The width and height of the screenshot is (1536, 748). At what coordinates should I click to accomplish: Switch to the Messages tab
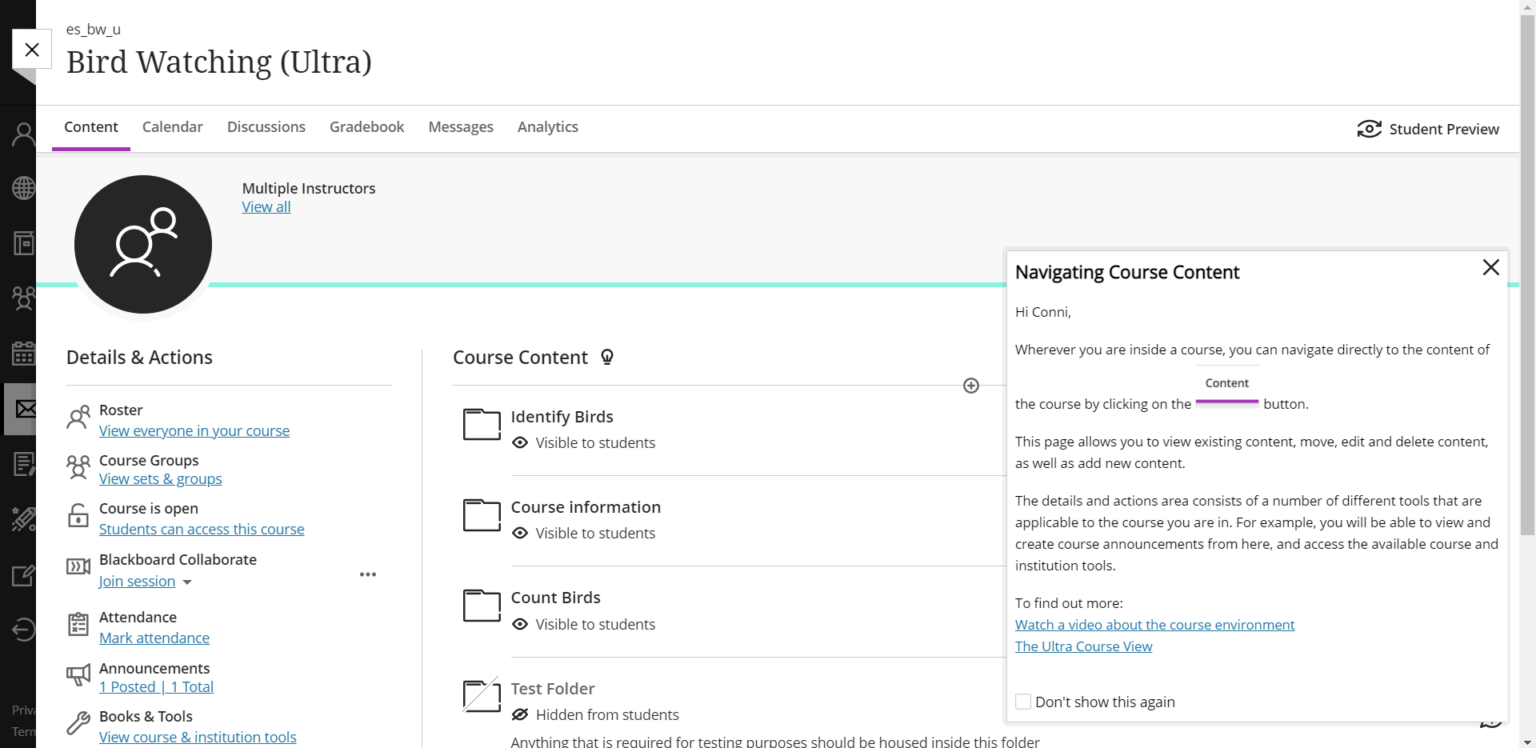pos(461,127)
